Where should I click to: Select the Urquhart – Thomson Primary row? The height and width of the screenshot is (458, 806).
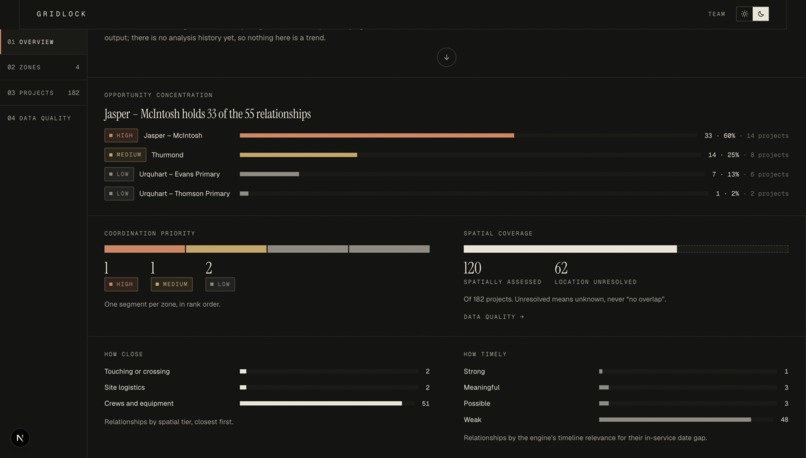(446, 194)
